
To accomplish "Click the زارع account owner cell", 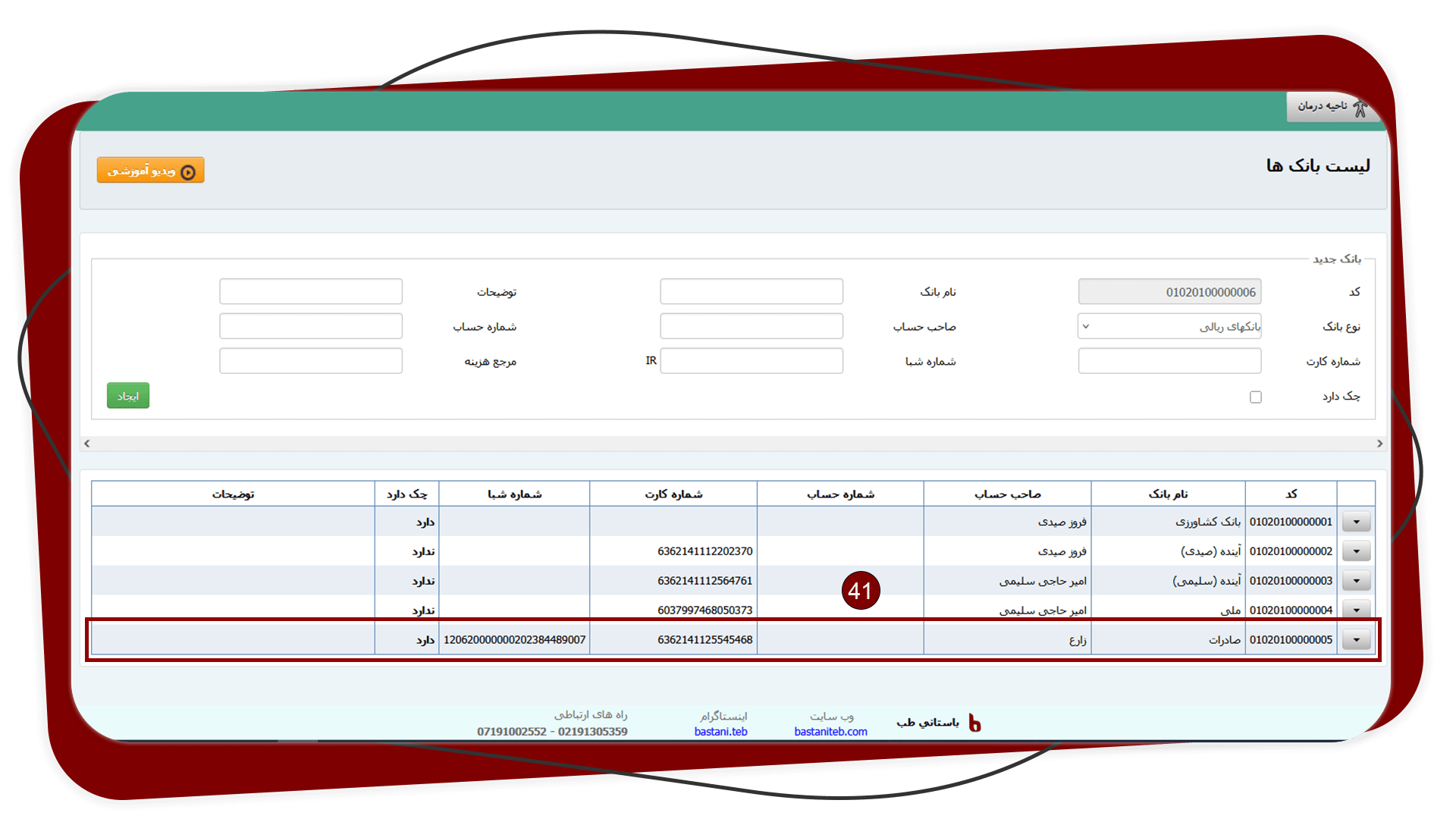I will [x=1007, y=640].
